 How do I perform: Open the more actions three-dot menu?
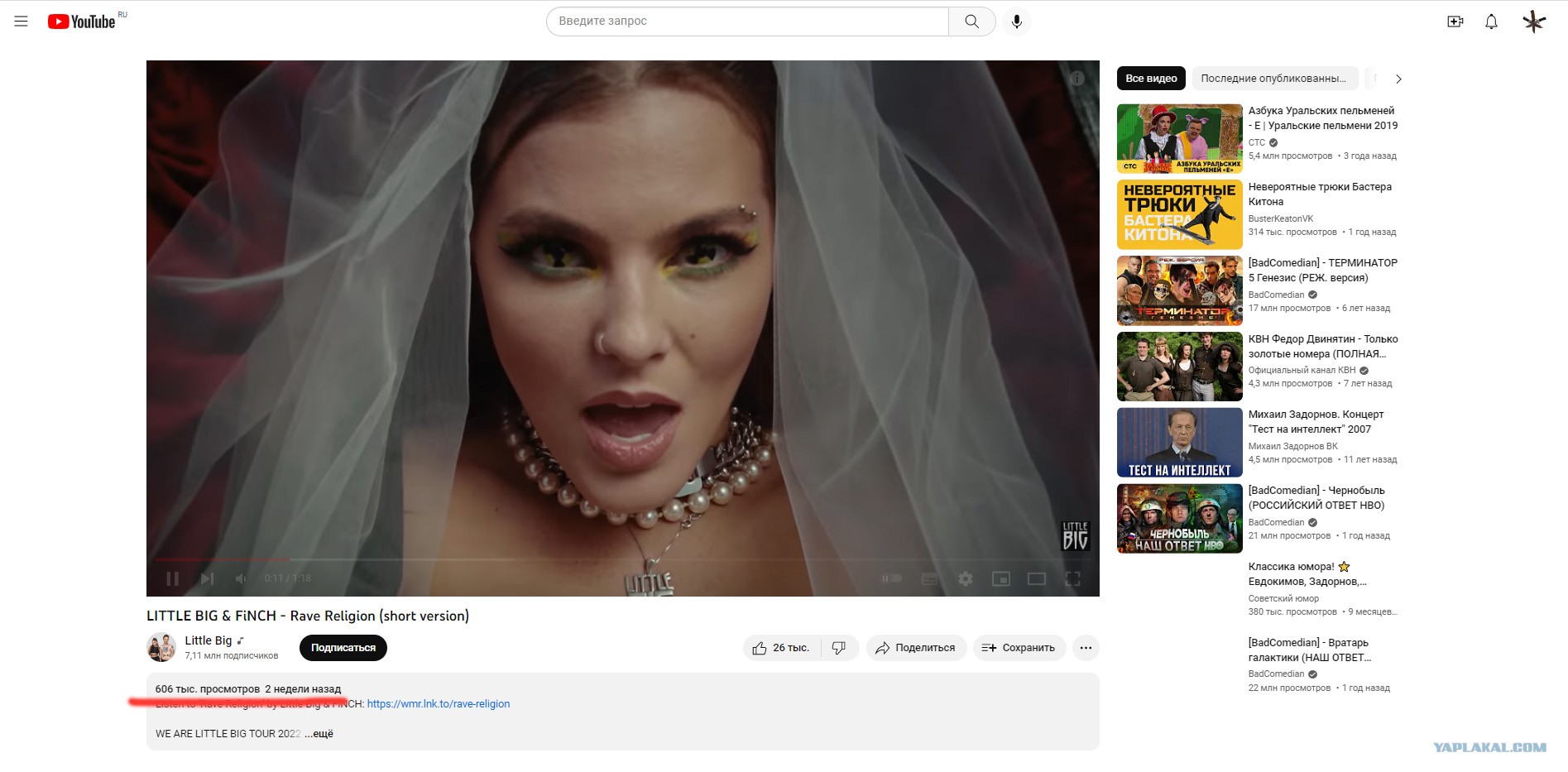click(1086, 648)
